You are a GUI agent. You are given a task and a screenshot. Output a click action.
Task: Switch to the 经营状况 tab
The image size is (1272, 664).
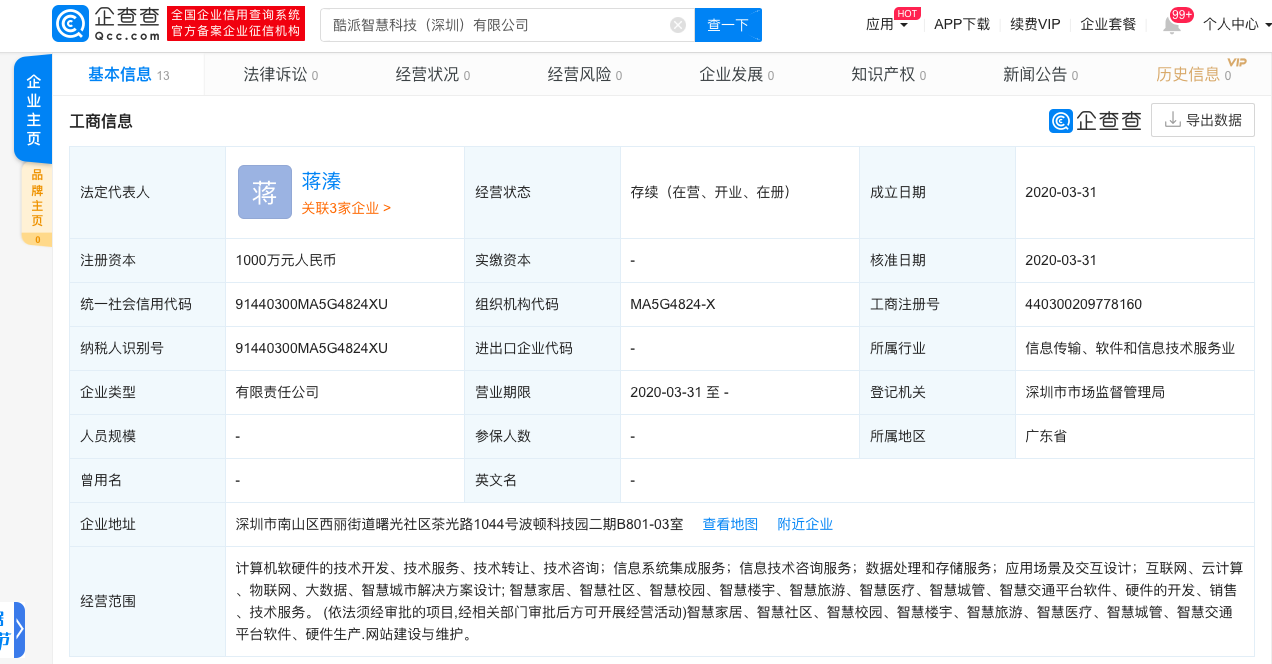[433, 75]
